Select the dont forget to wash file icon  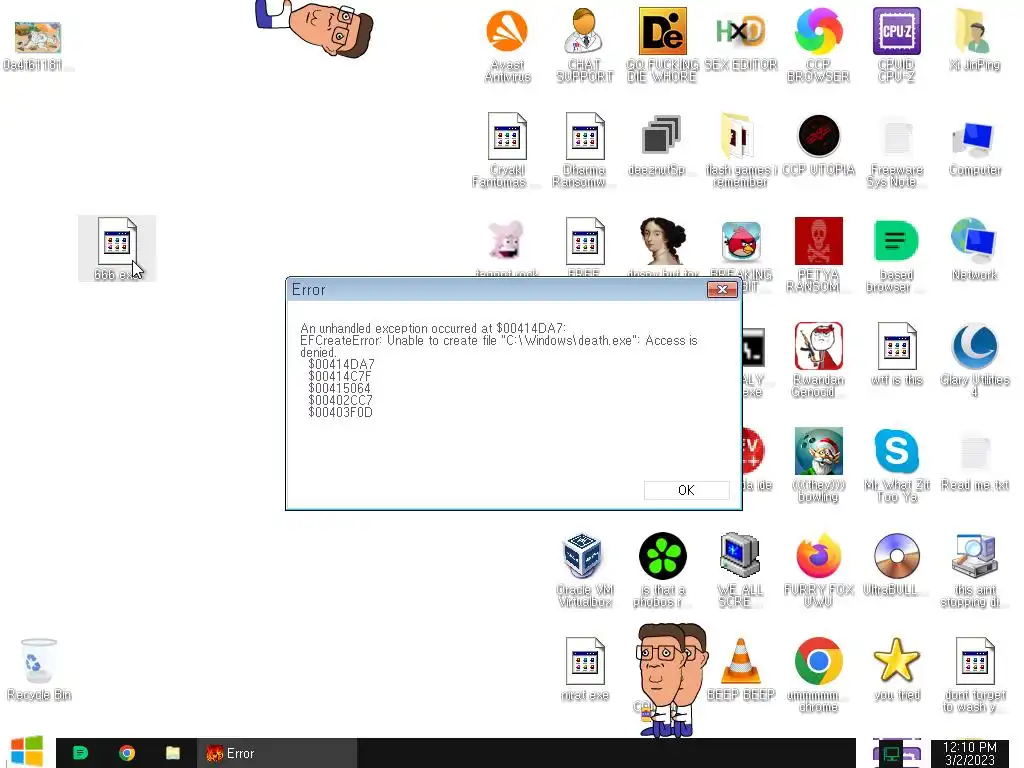[974, 675]
